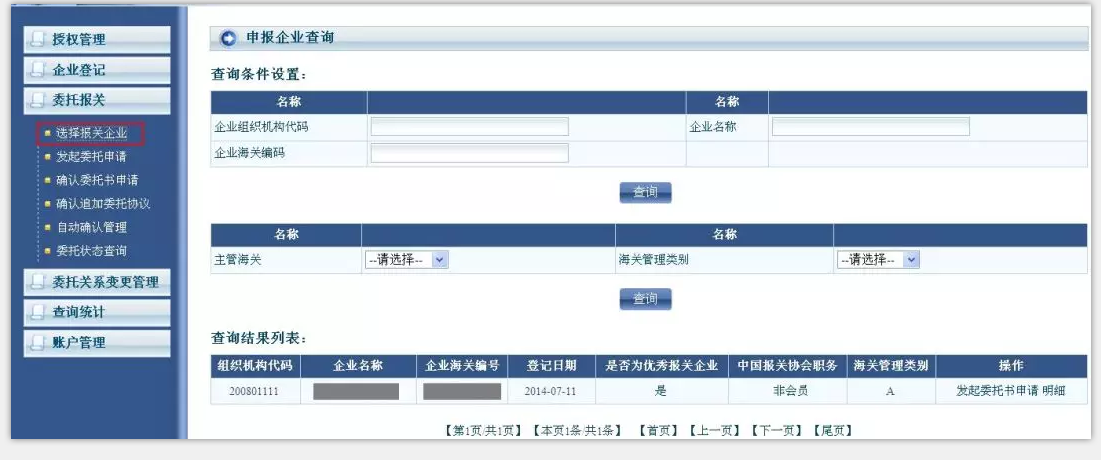Open the 企业登记 sidebar section
1101x460 pixels.
tap(97, 70)
